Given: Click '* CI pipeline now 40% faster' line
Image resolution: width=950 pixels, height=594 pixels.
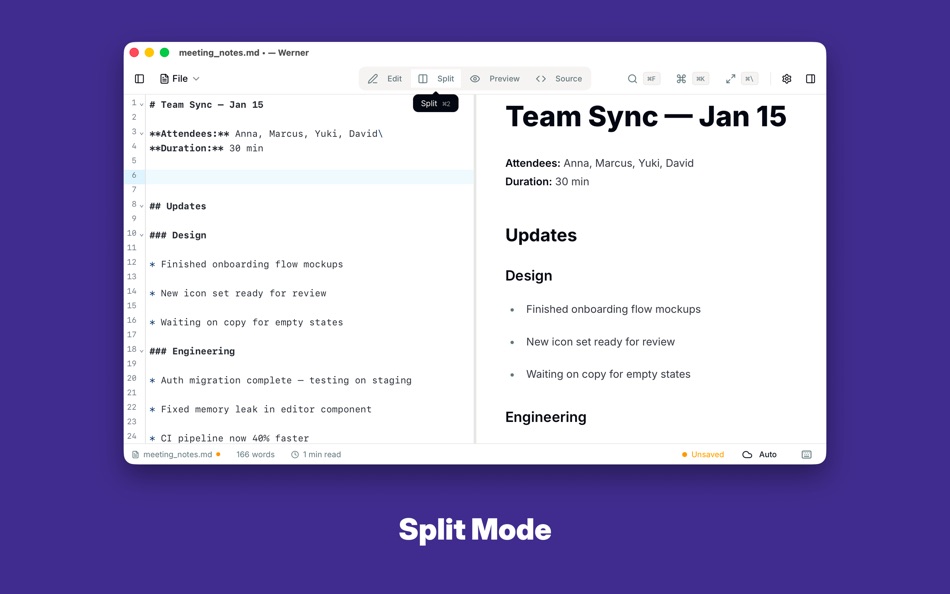Looking at the screenshot, I should [229, 438].
